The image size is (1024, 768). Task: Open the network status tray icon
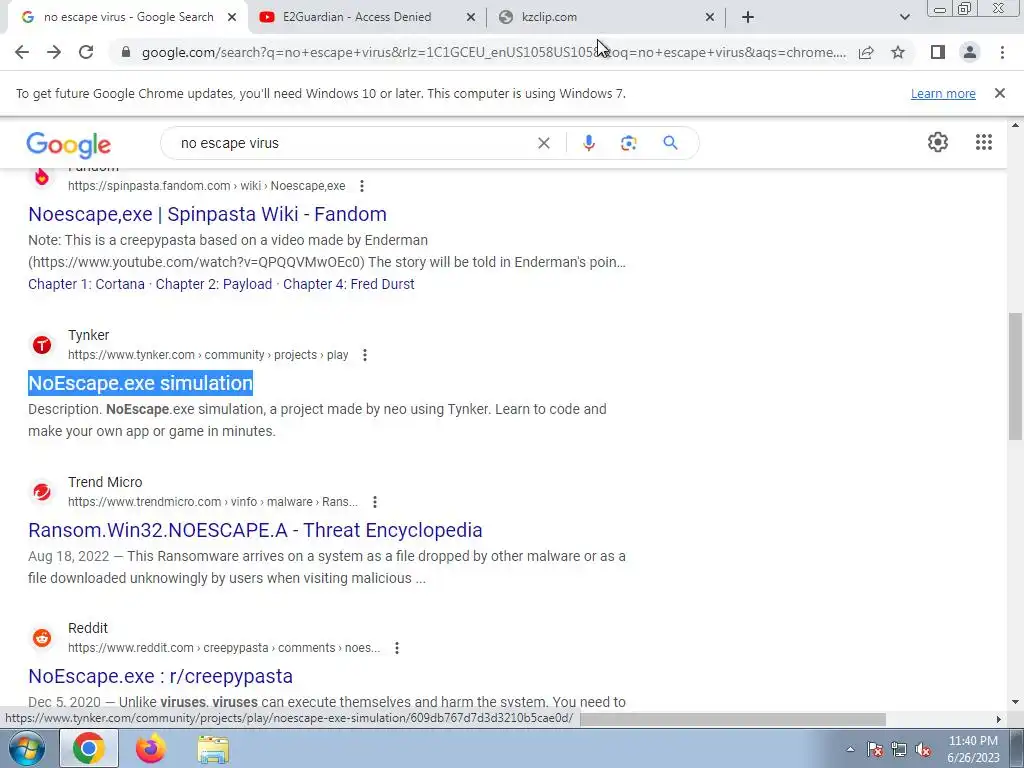click(x=899, y=750)
